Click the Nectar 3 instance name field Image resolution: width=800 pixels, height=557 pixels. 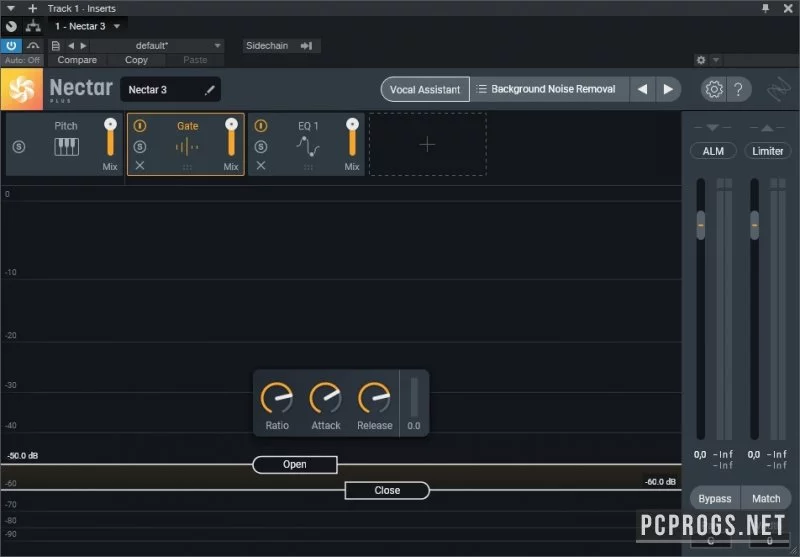[170, 90]
